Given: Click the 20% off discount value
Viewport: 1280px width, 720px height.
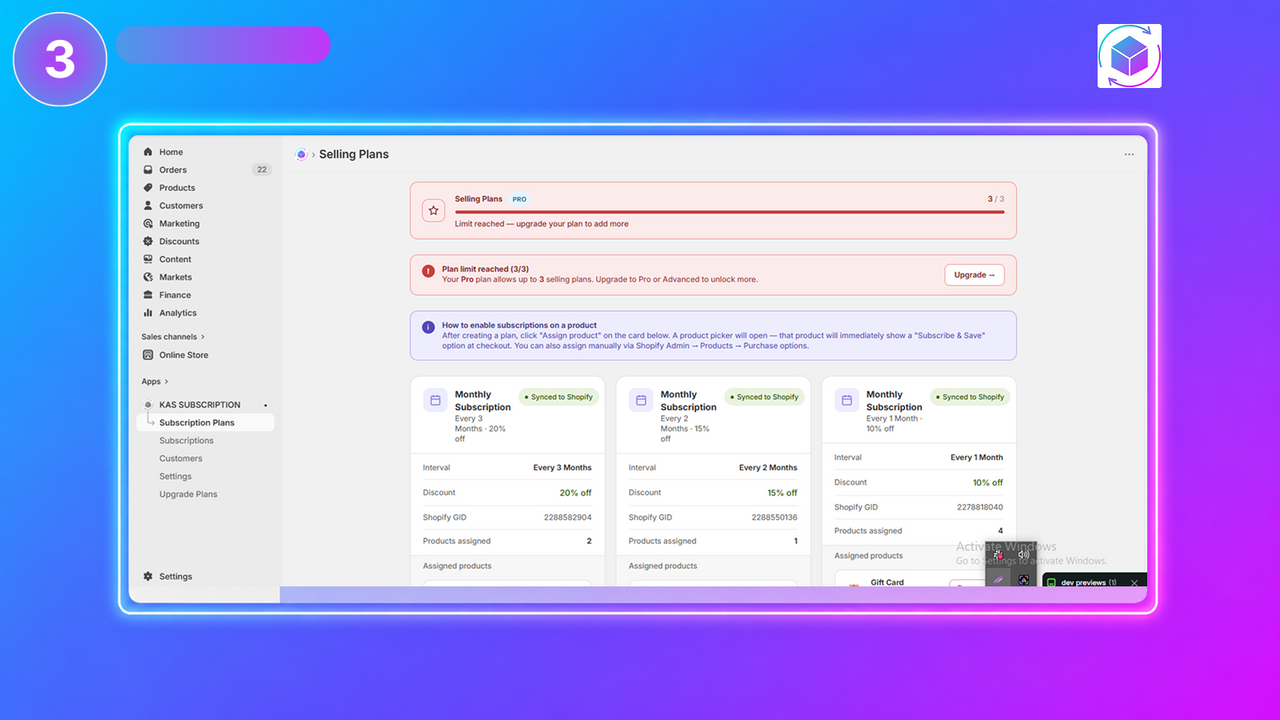Looking at the screenshot, I should click(575, 493).
